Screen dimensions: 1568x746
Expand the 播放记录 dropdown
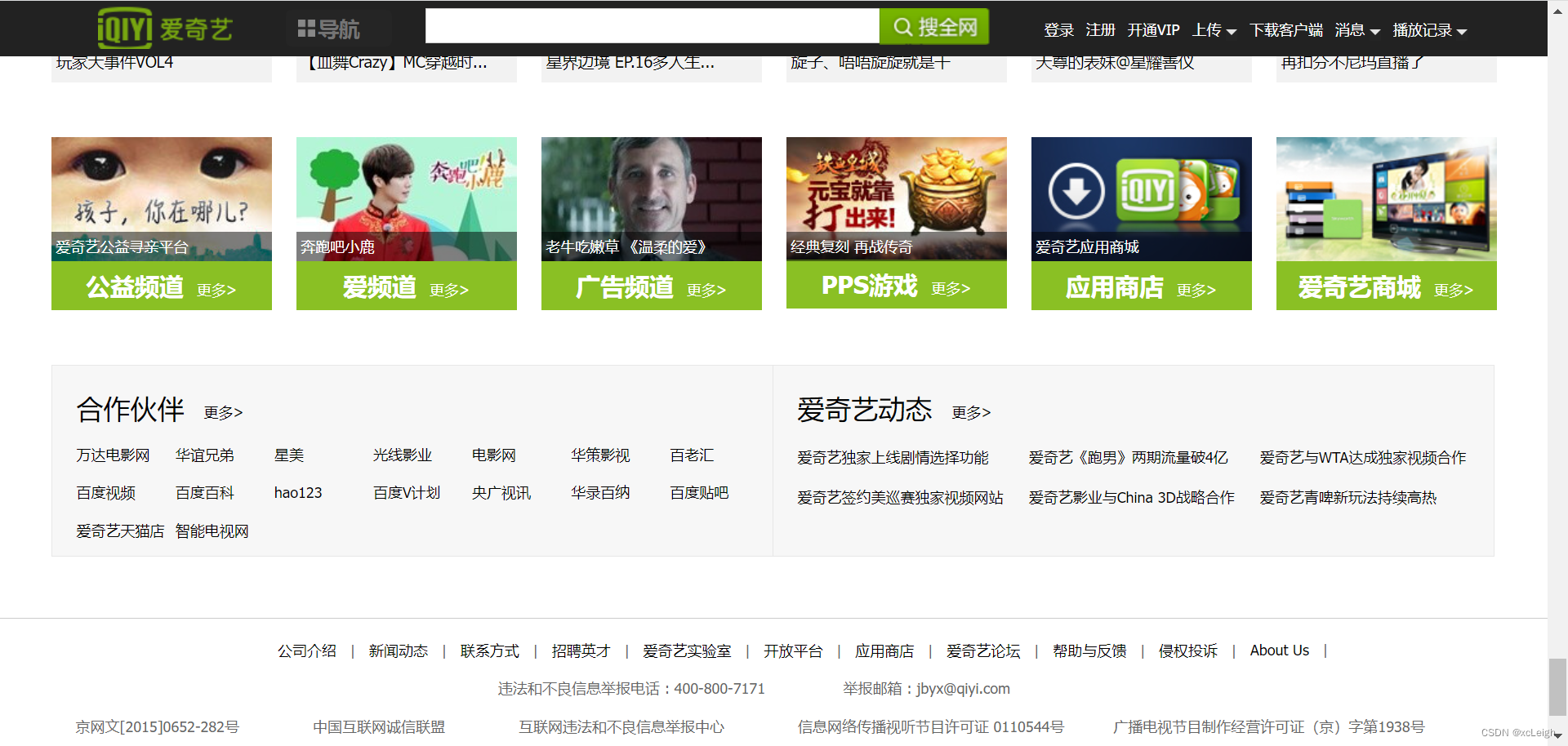[1429, 30]
